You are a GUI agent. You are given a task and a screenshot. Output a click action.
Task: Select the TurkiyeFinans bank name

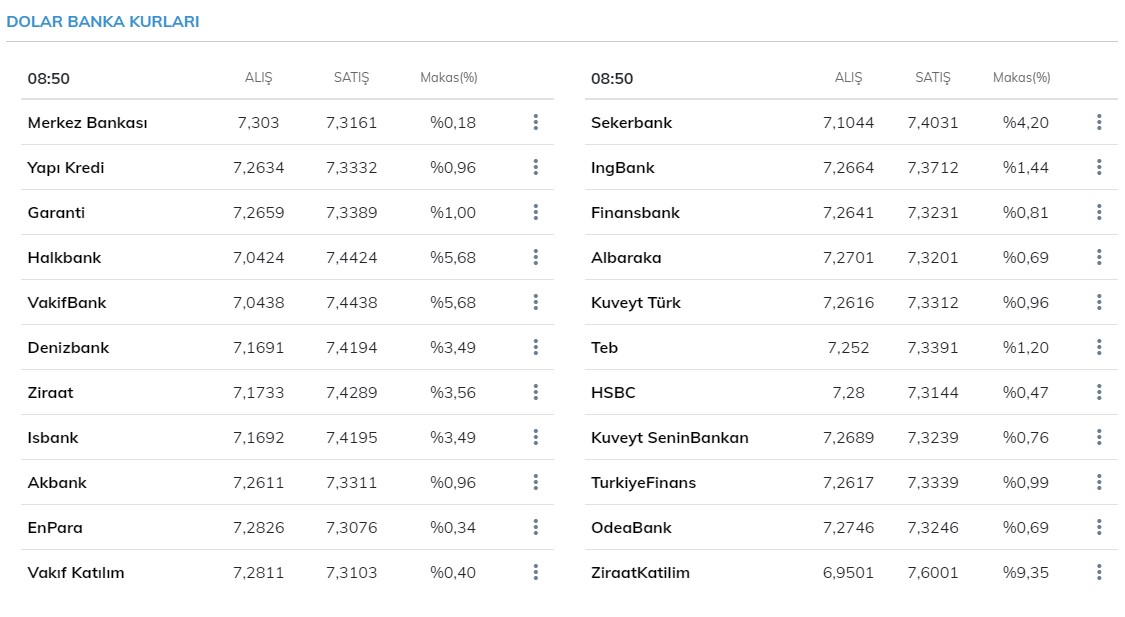643,483
